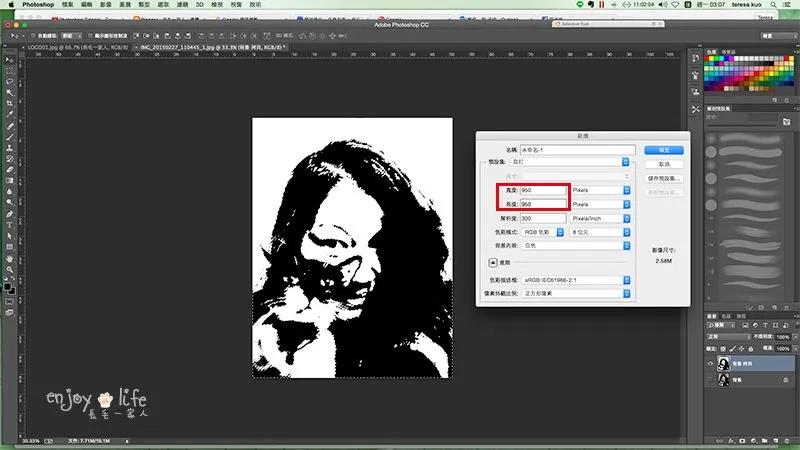This screenshot has width=800, height=450.
Task: Click the layer opacity 100% field
Action: pos(783,337)
